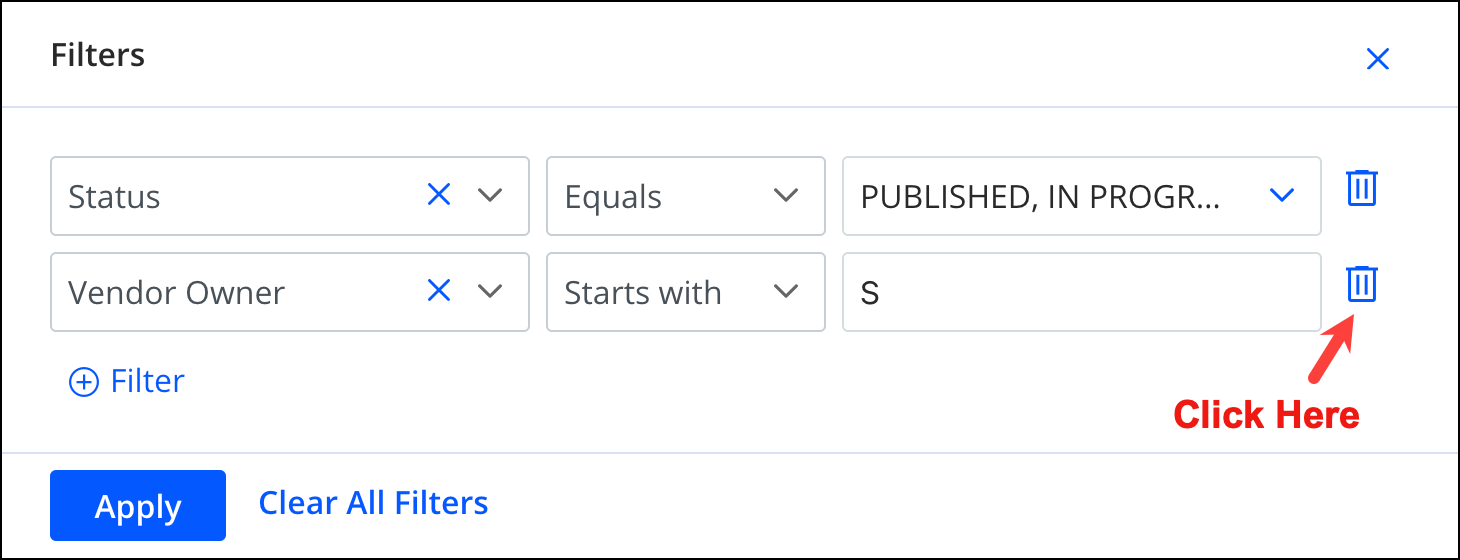
Task: Clear the Status field with its X icon
Action: coord(439,194)
